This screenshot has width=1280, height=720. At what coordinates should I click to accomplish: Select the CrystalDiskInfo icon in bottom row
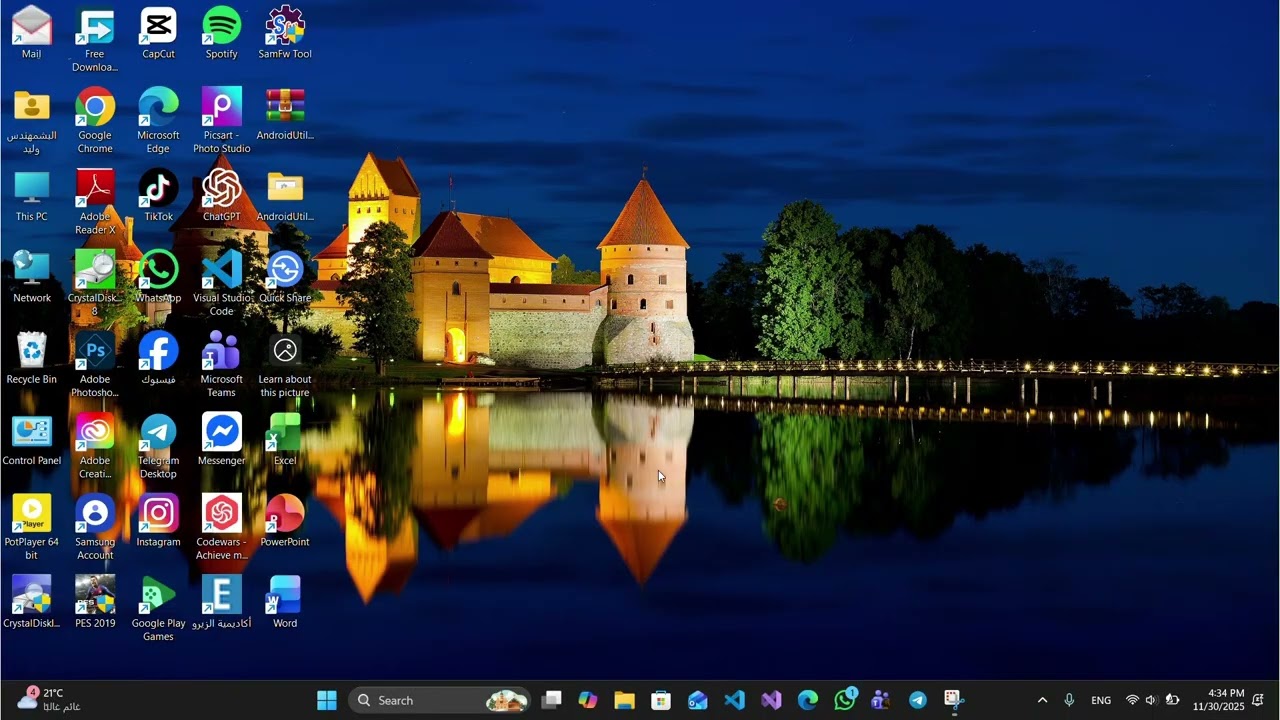click(31, 603)
